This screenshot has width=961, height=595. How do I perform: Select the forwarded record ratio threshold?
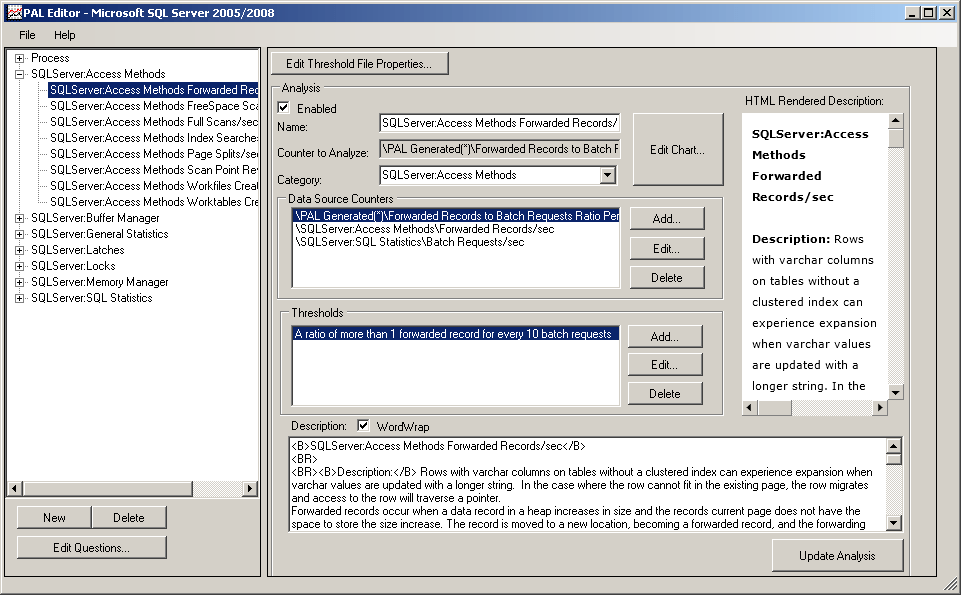(x=455, y=334)
